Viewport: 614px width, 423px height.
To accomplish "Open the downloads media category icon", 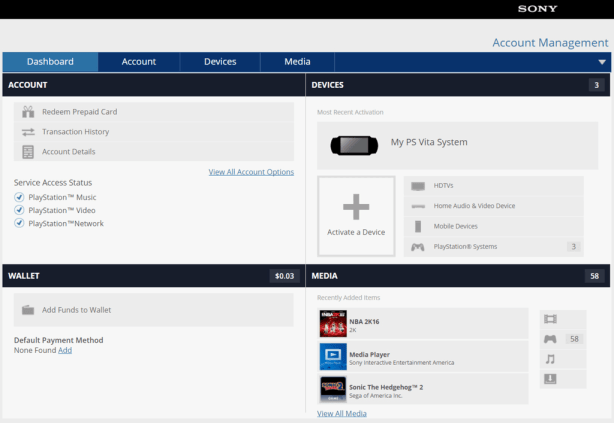I will pyautogui.click(x=550, y=379).
